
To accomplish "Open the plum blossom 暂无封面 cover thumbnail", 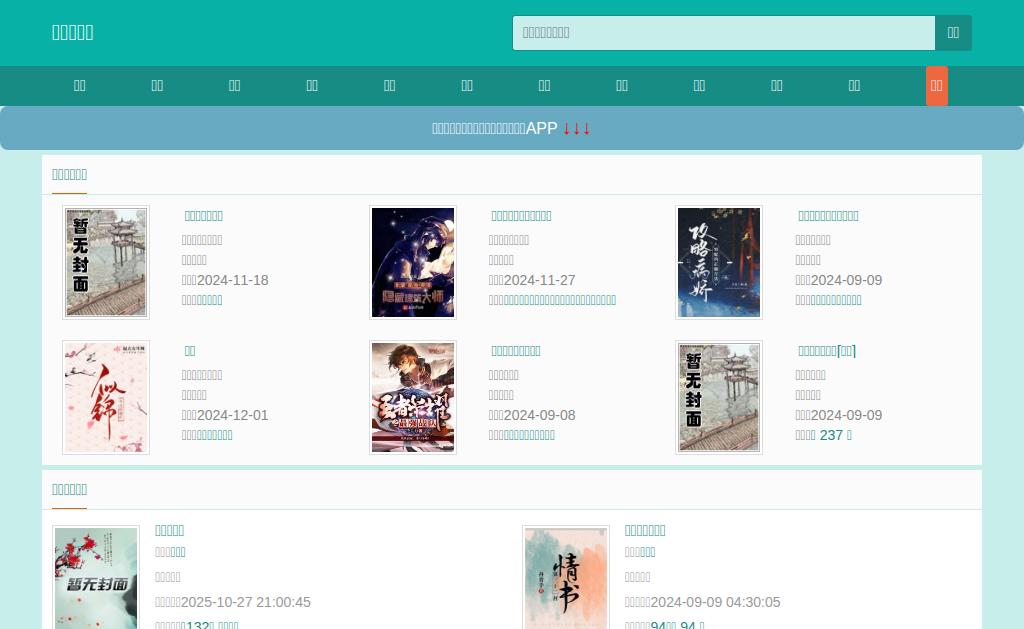I will tap(96, 577).
